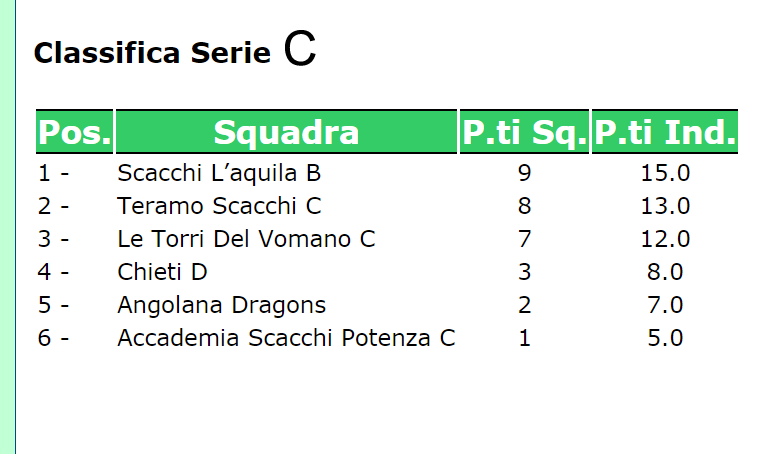Screen dimensions: 767x454
Task: Click the 5.0 value in last row
Action: coord(665,338)
